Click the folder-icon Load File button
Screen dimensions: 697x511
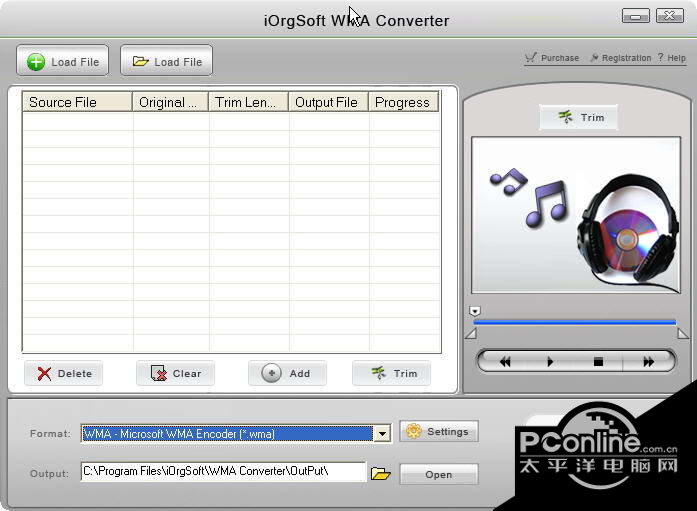(x=167, y=61)
